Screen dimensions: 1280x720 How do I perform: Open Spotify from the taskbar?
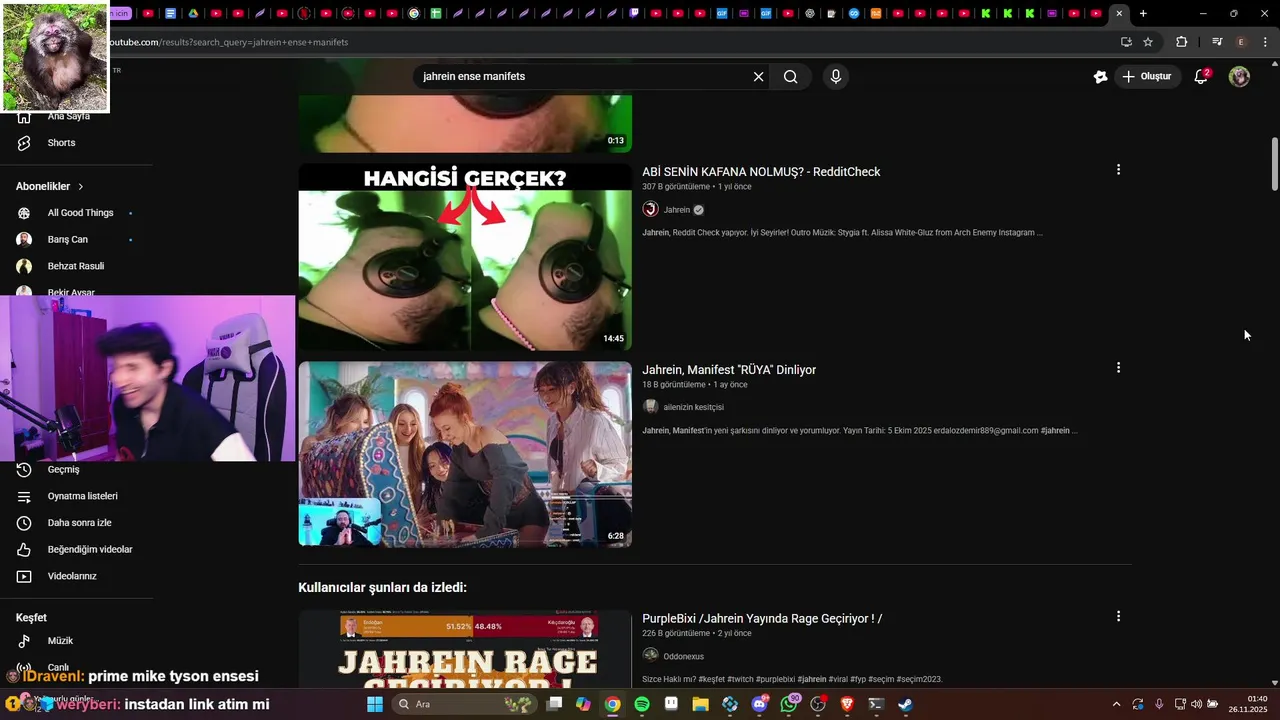click(642, 704)
